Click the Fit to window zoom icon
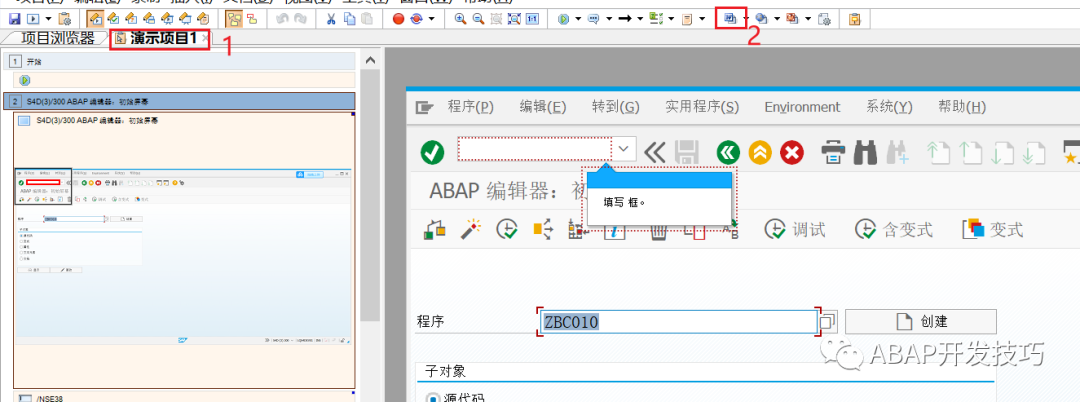This screenshot has height=402, width=1080. (514, 19)
